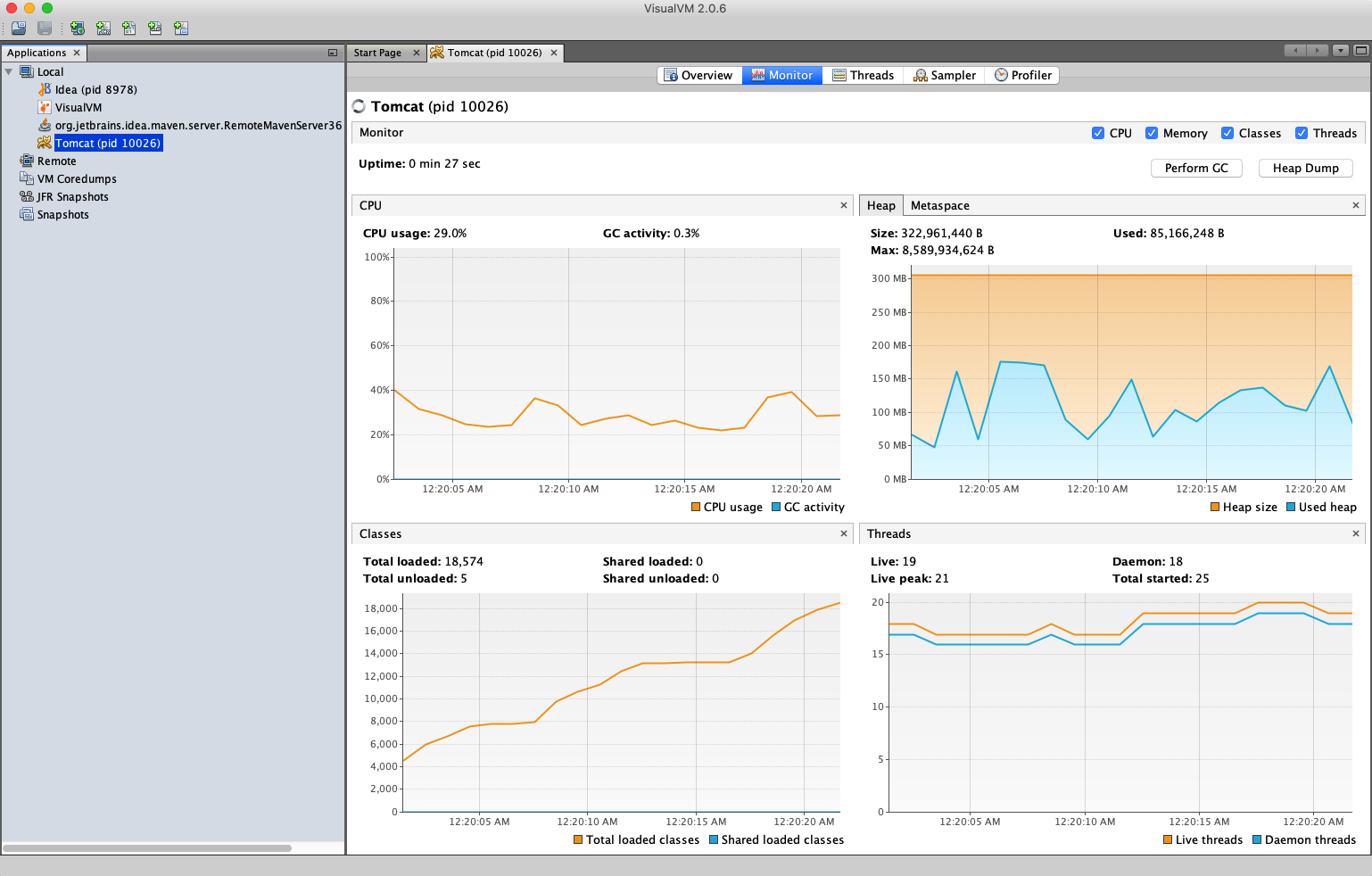Click the Load Snapshot folder toolbar icon

(19, 29)
